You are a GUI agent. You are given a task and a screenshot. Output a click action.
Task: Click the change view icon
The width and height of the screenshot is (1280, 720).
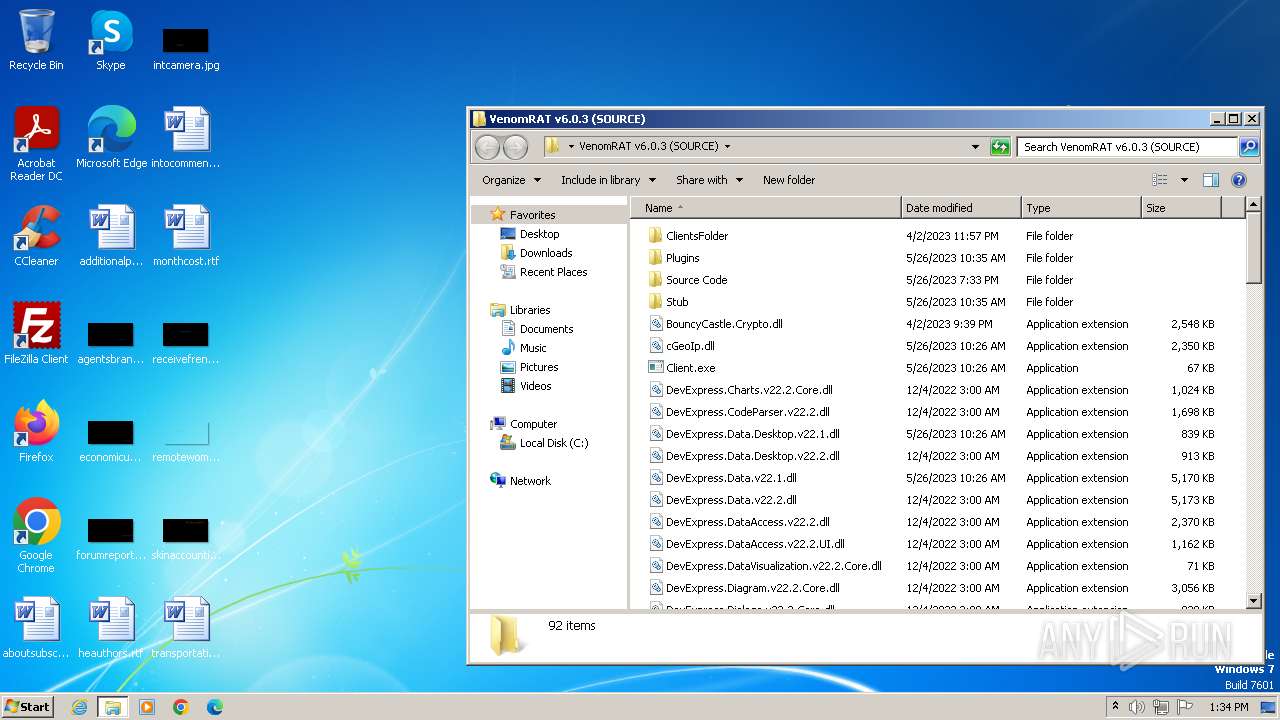[1160, 180]
